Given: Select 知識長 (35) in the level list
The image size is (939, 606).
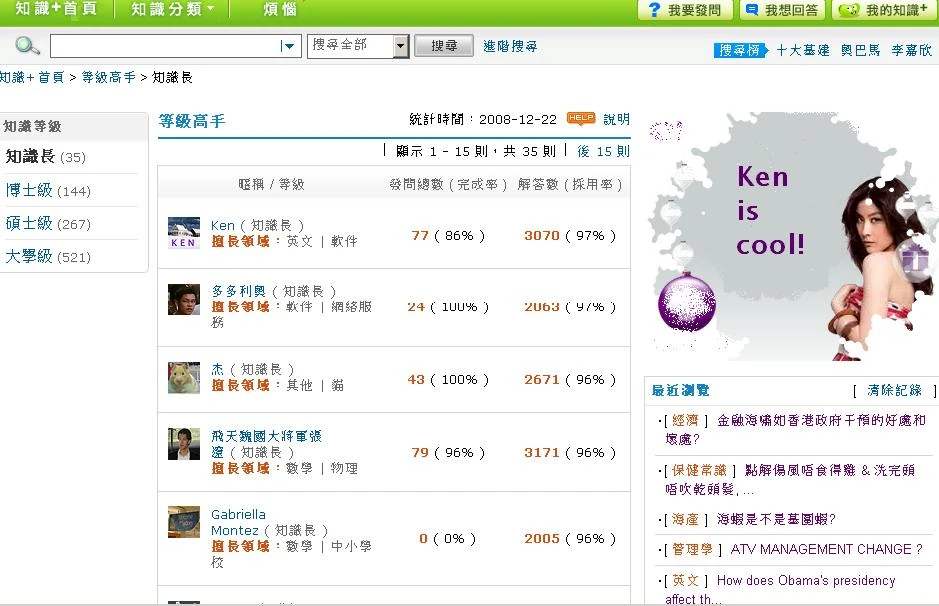Looking at the screenshot, I should tap(46, 157).
